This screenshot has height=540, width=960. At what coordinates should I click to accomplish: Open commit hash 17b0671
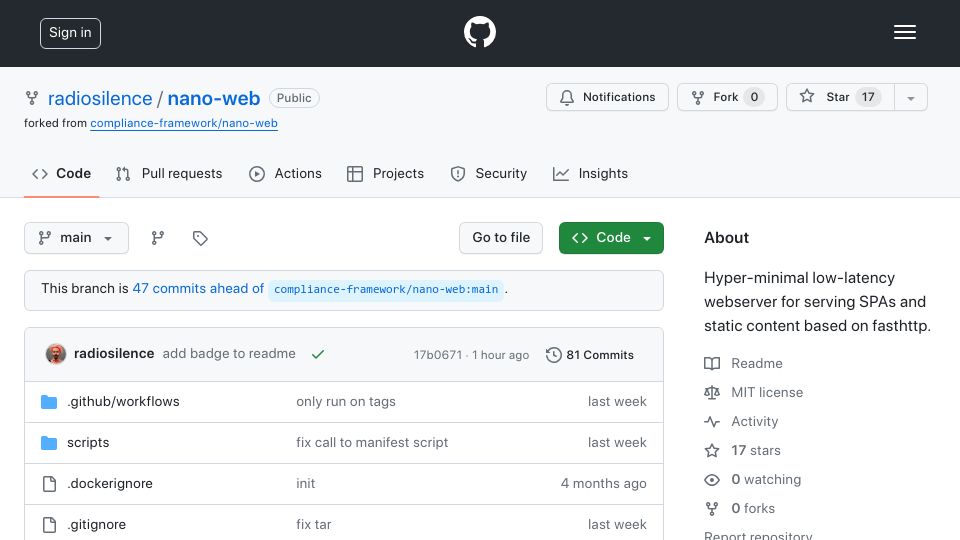point(437,355)
